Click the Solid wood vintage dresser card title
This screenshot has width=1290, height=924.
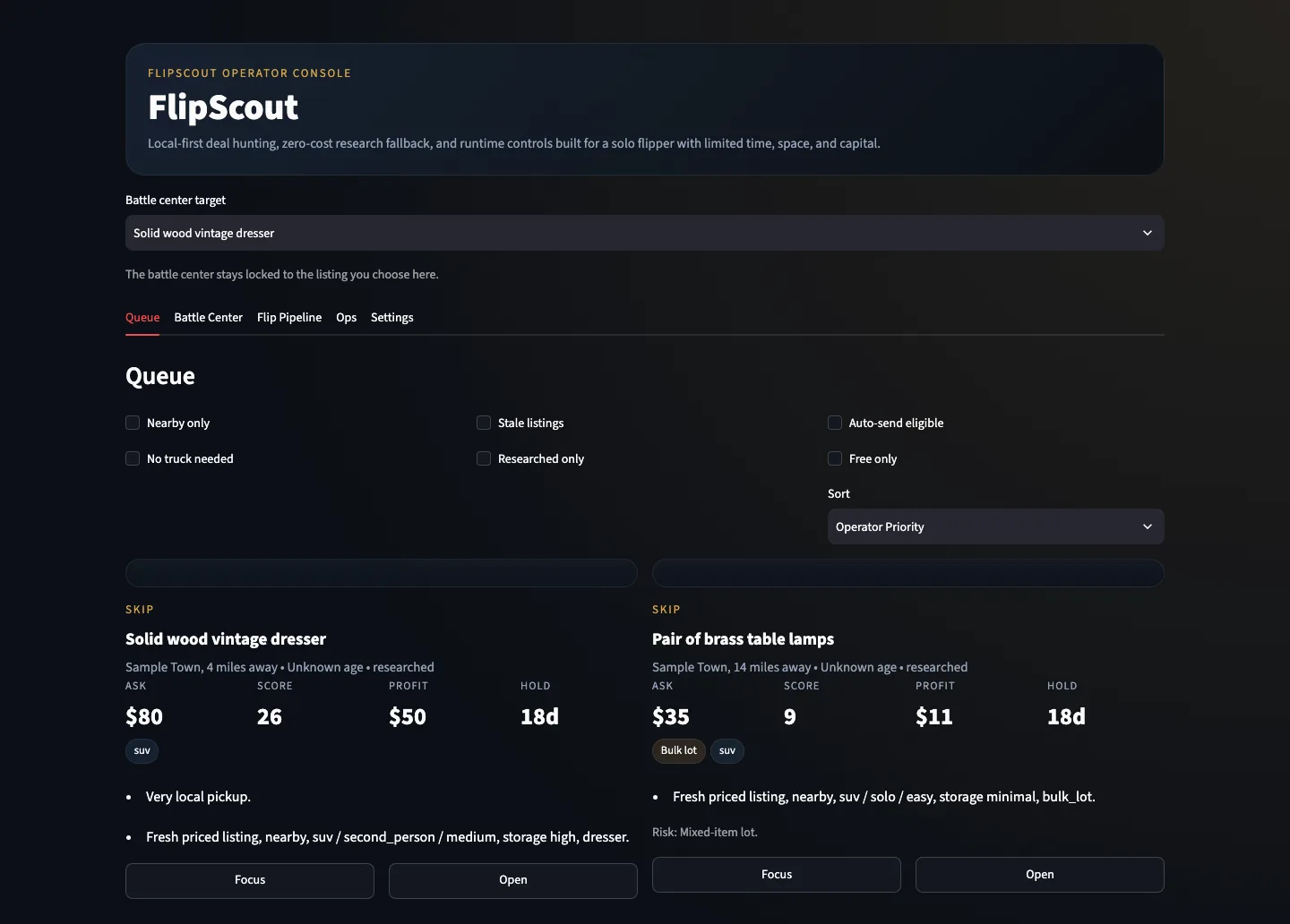coord(226,639)
